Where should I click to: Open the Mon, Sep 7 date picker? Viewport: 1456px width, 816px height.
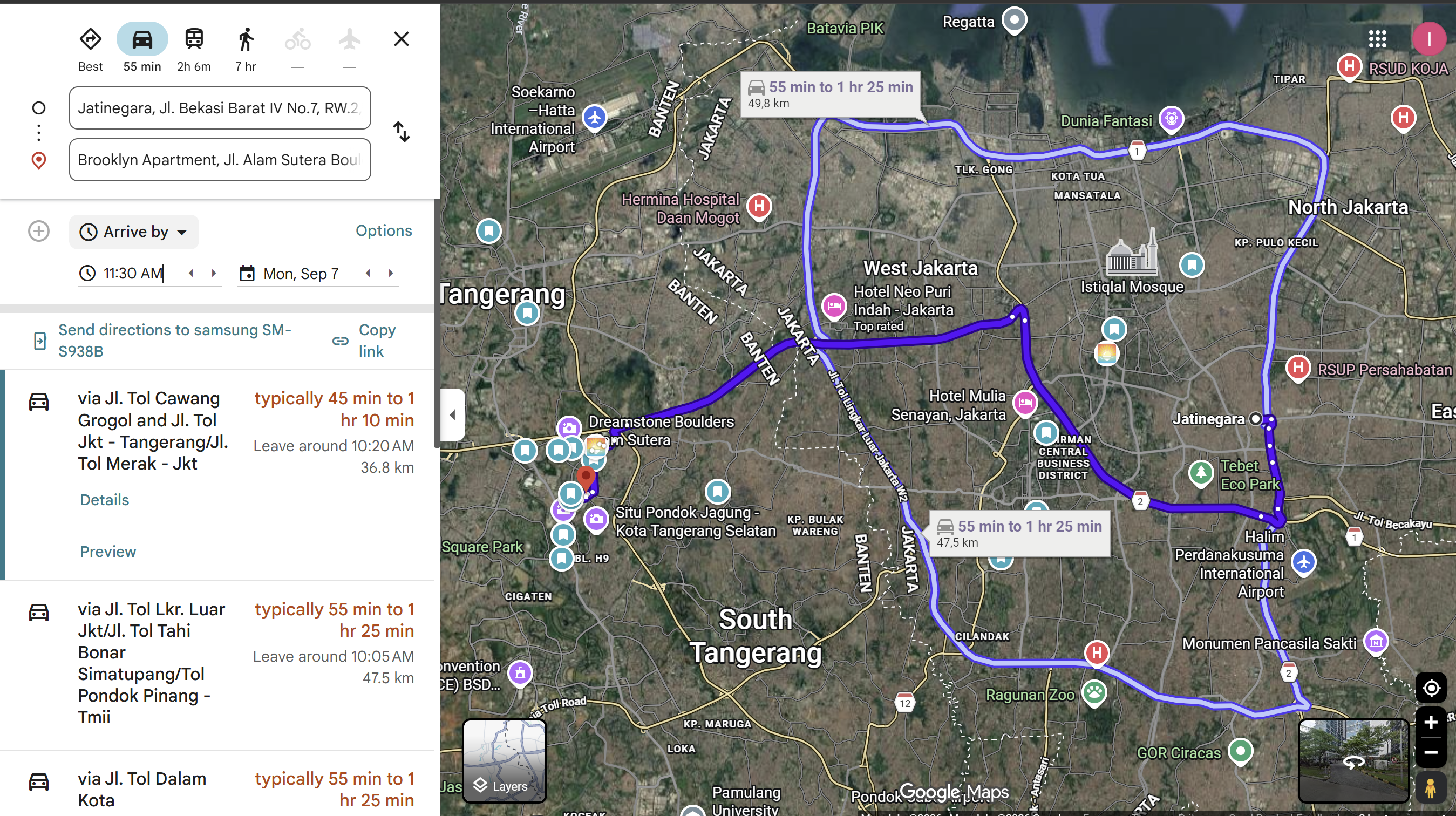click(x=300, y=274)
